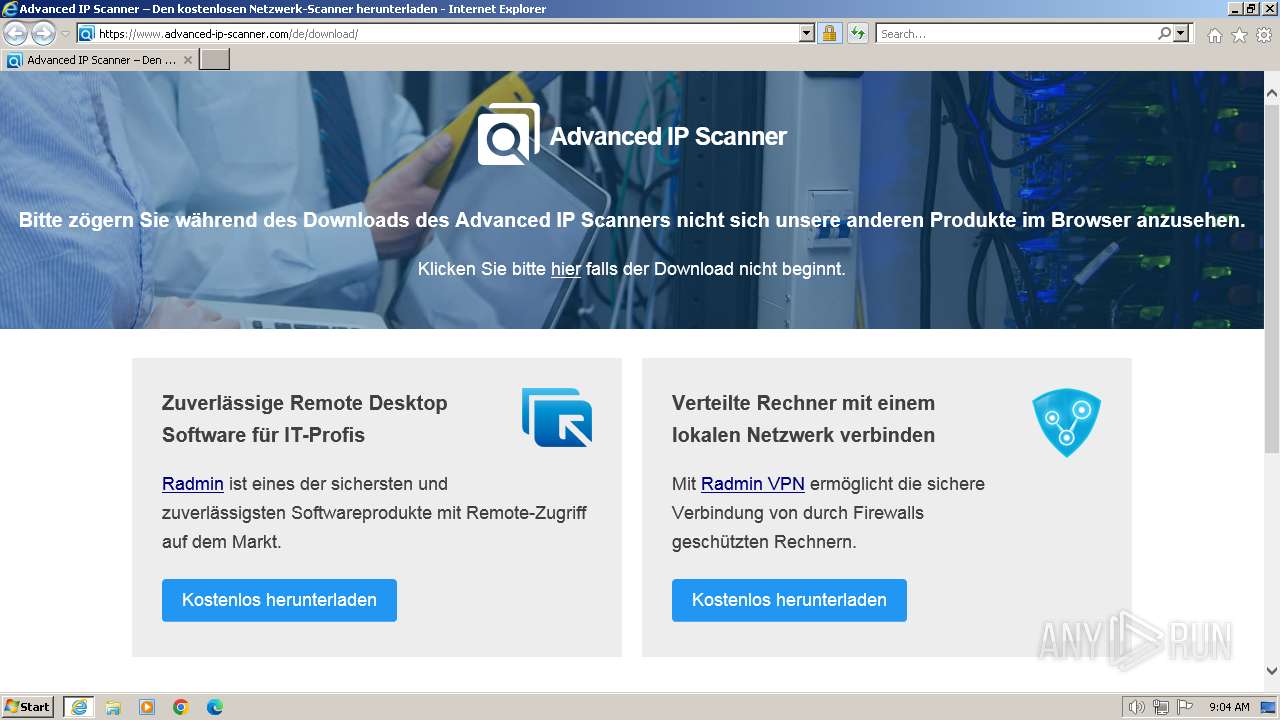Open the Windows Start menu

click(28, 707)
